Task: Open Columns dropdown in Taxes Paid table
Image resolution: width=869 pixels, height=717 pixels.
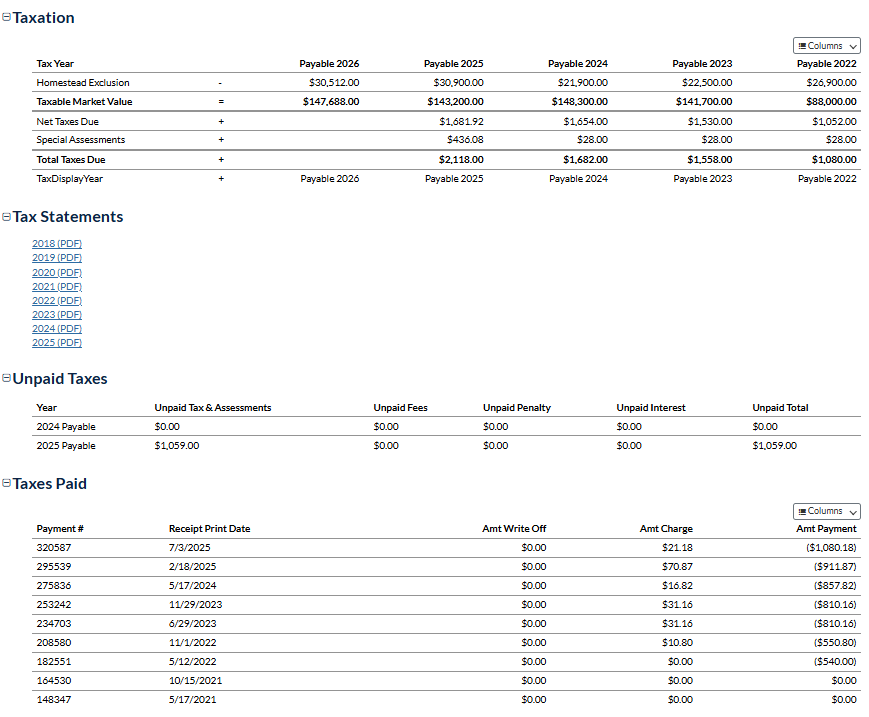Action: click(826, 511)
